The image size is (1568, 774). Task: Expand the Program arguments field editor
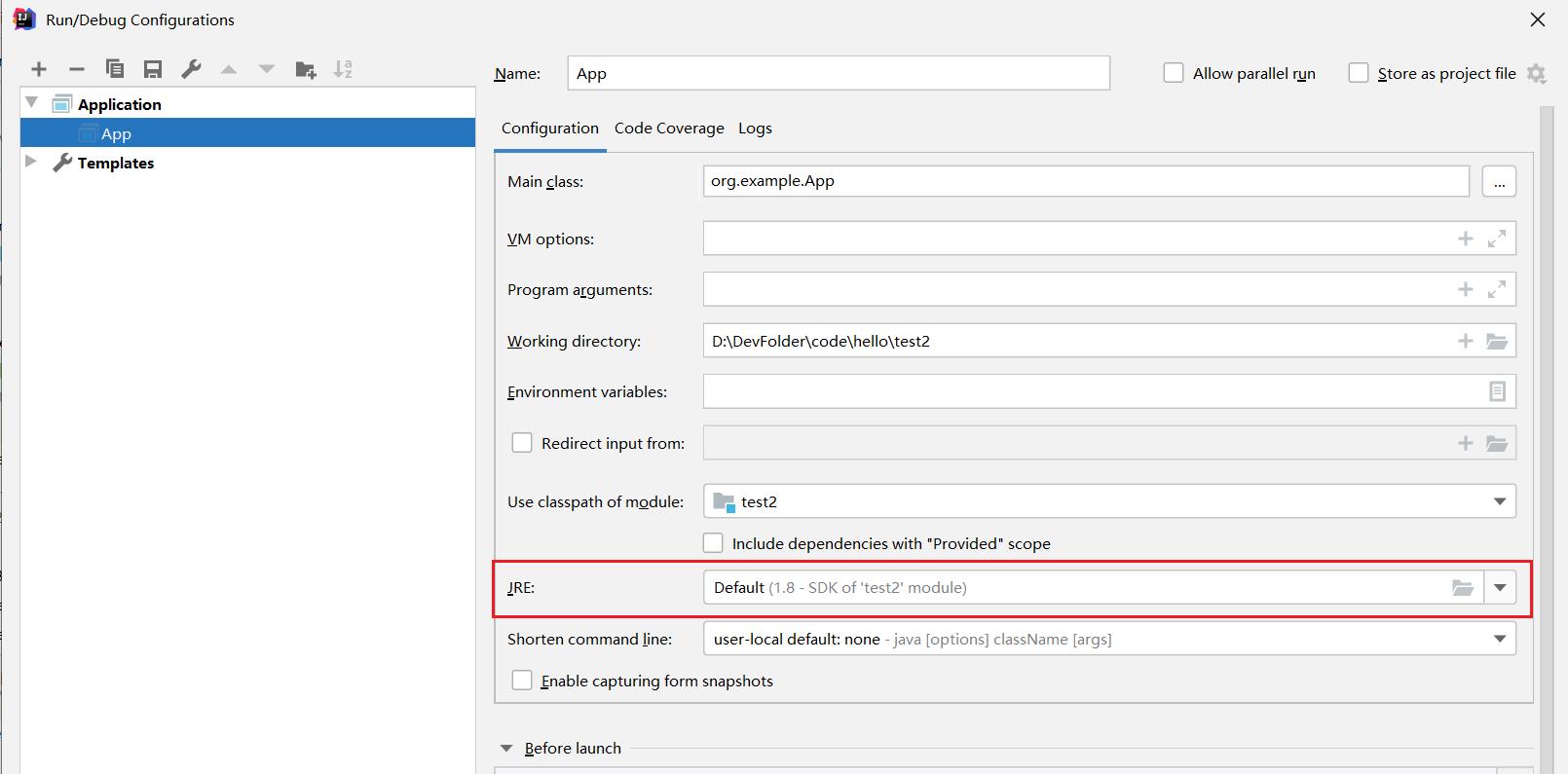1497,289
